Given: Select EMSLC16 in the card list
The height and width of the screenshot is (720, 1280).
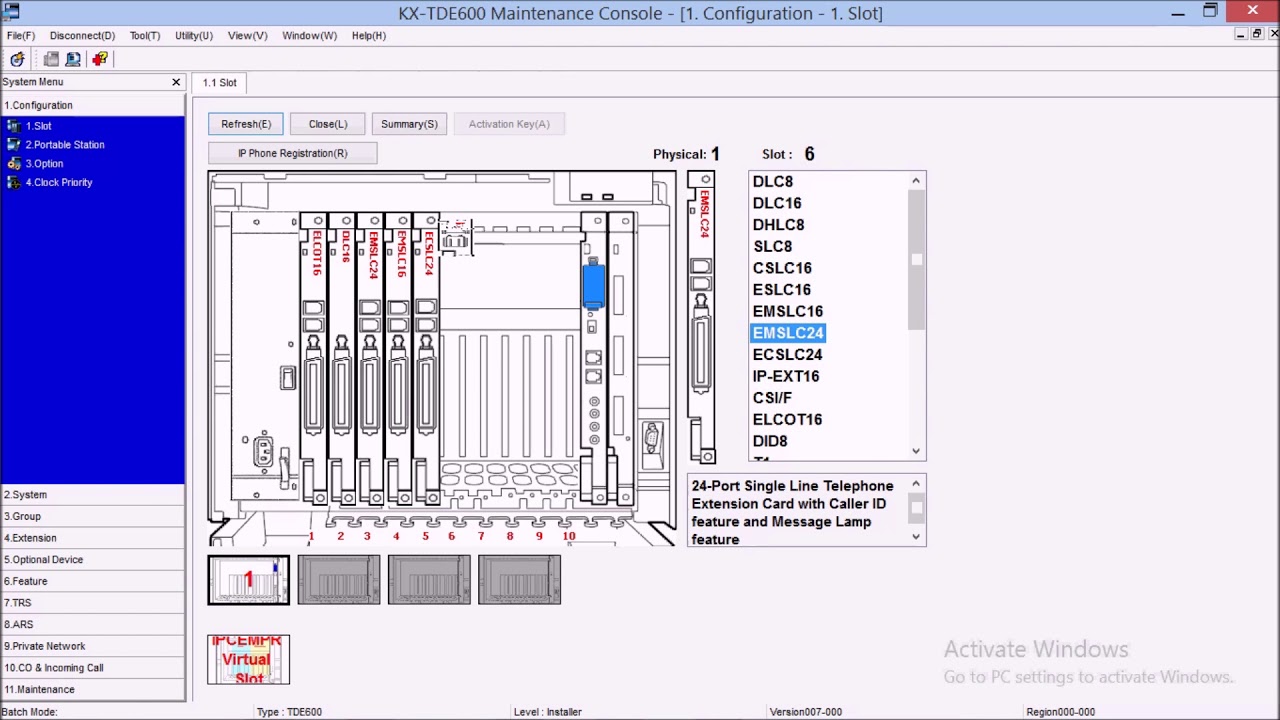Looking at the screenshot, I should click(788, 311).
